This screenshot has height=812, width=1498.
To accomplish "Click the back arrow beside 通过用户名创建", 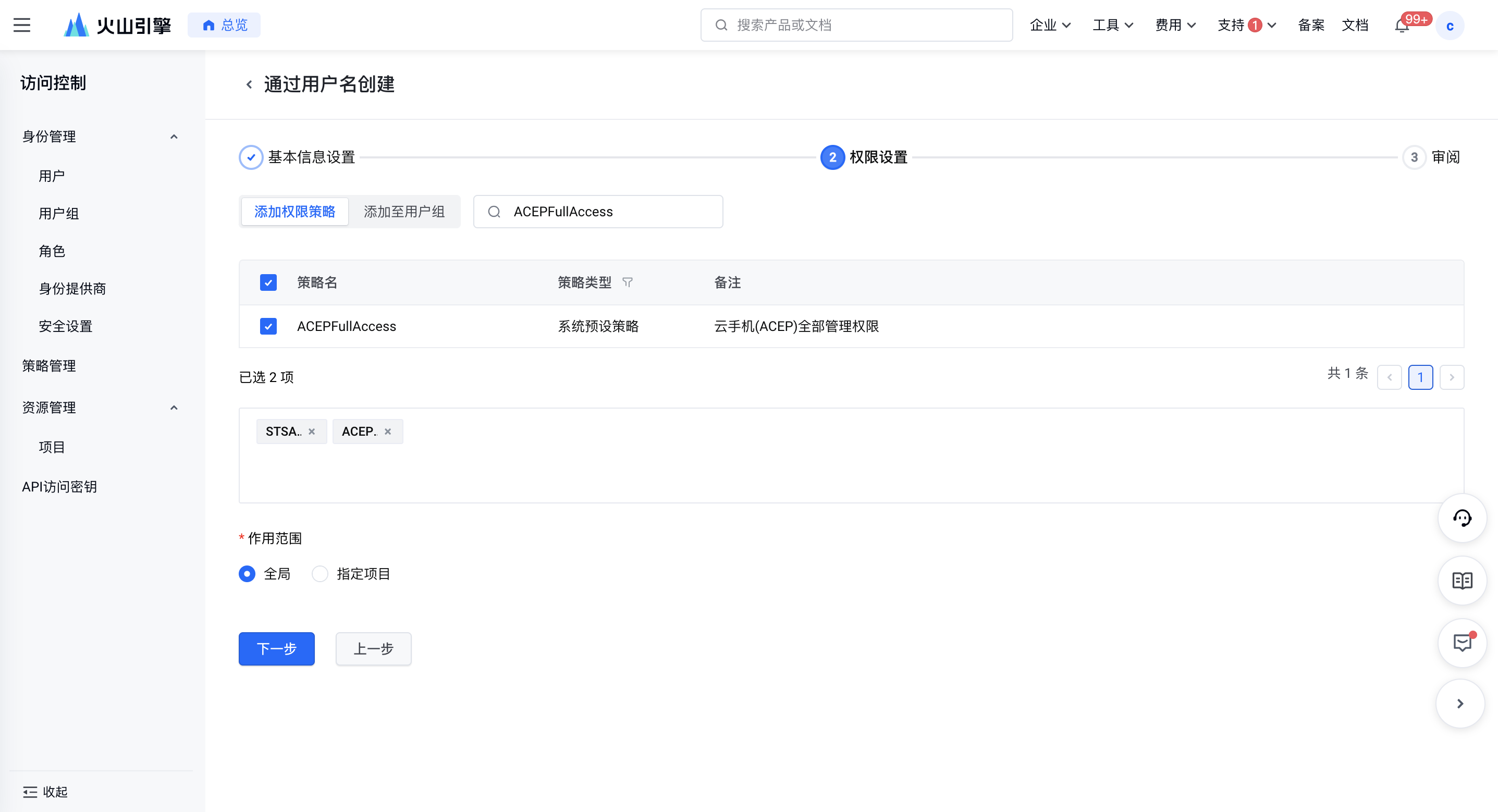I will 249,85.
